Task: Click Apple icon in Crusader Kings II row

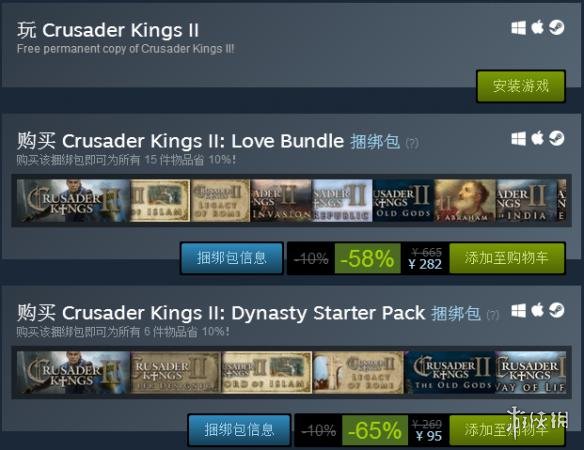Action: [x=537, y=27]
